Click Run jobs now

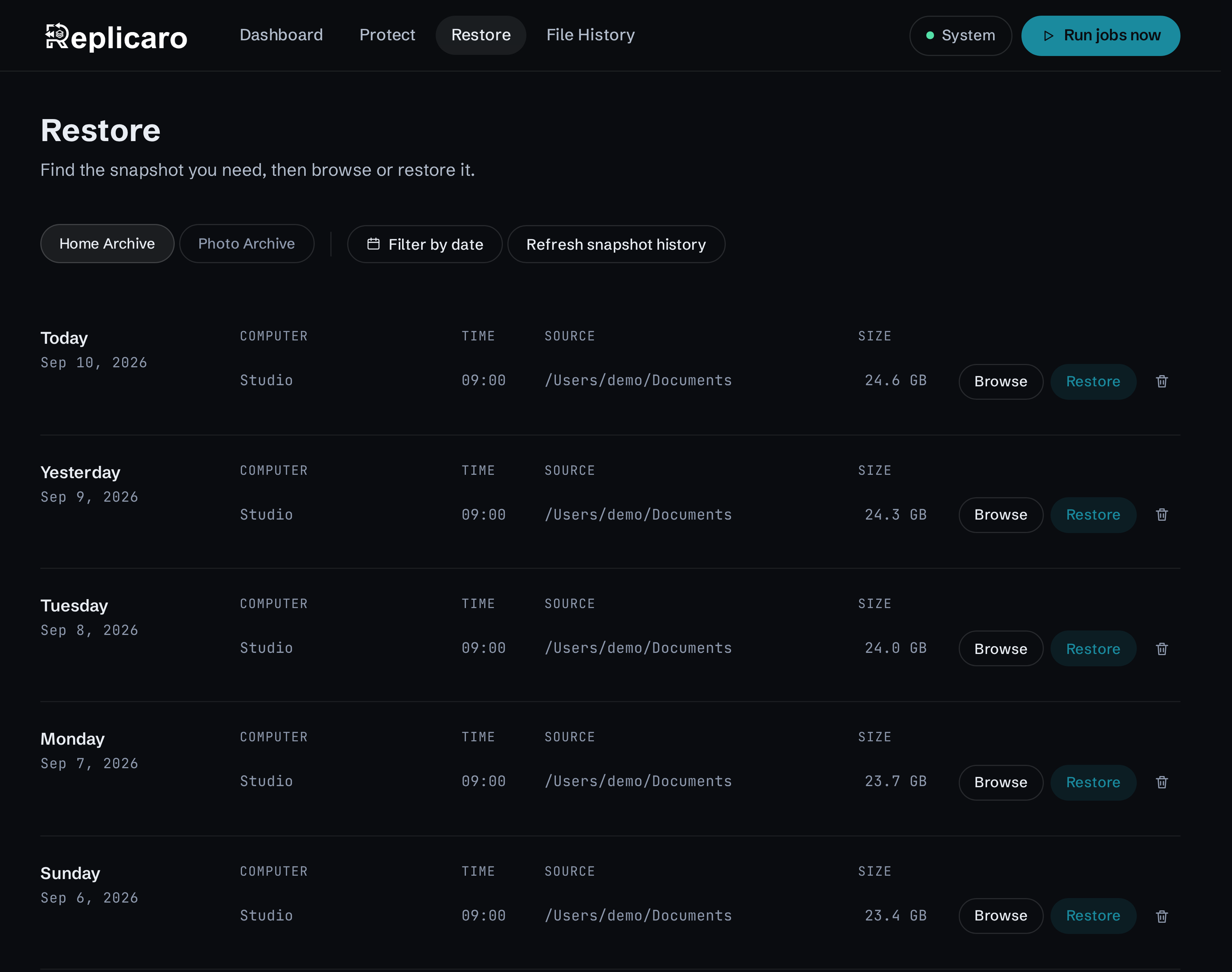click(1101, 36)
